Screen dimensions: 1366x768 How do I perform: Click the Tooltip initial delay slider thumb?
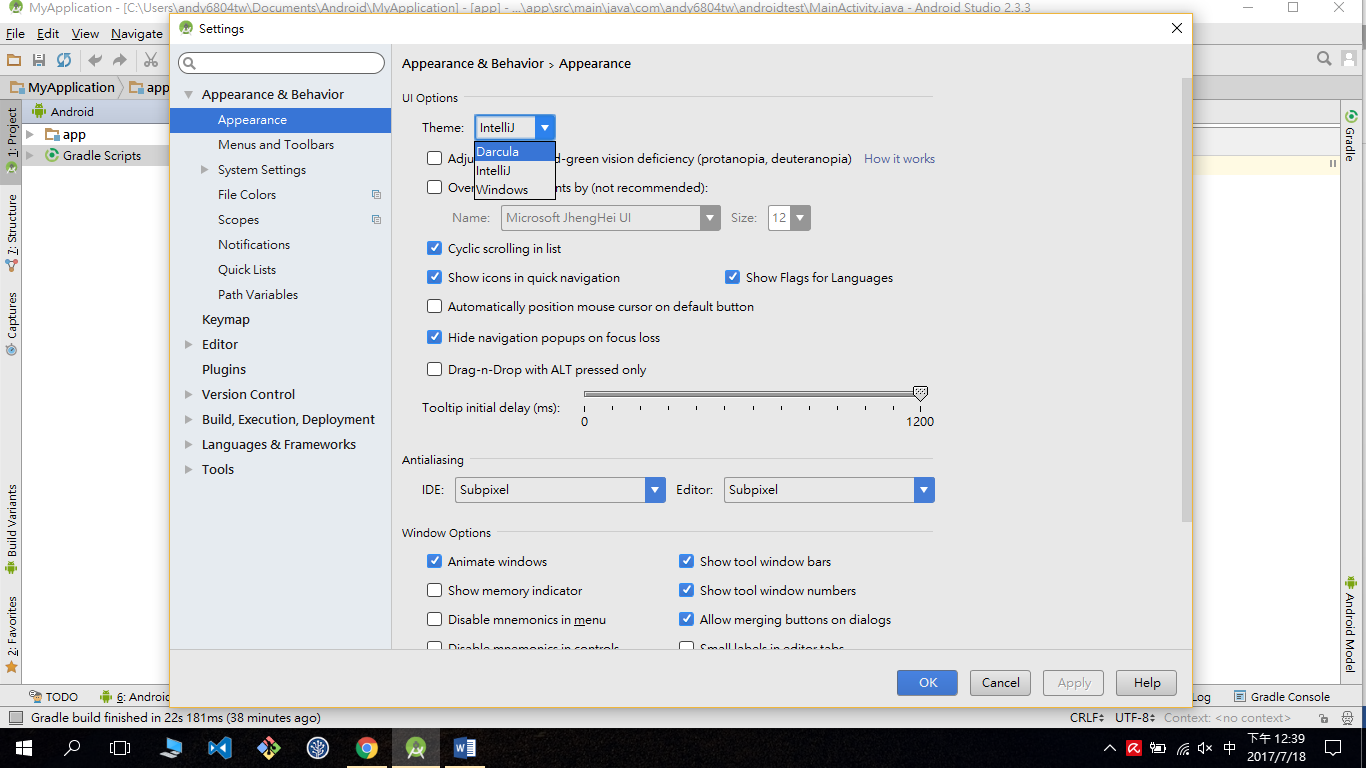pyautogui.click(x=920, y=394)
